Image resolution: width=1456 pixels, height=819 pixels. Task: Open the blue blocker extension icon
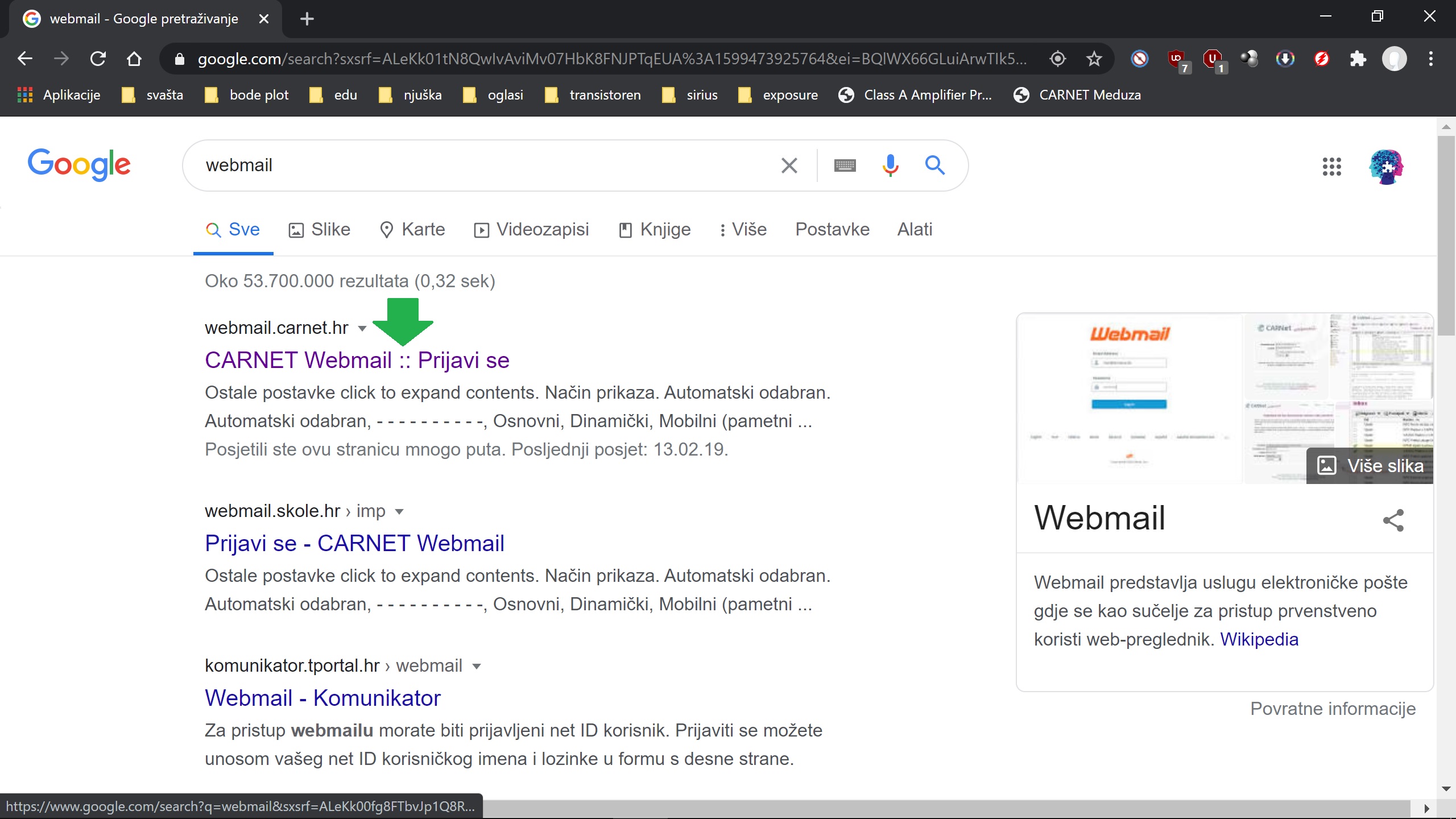(x=1139, y=59)
